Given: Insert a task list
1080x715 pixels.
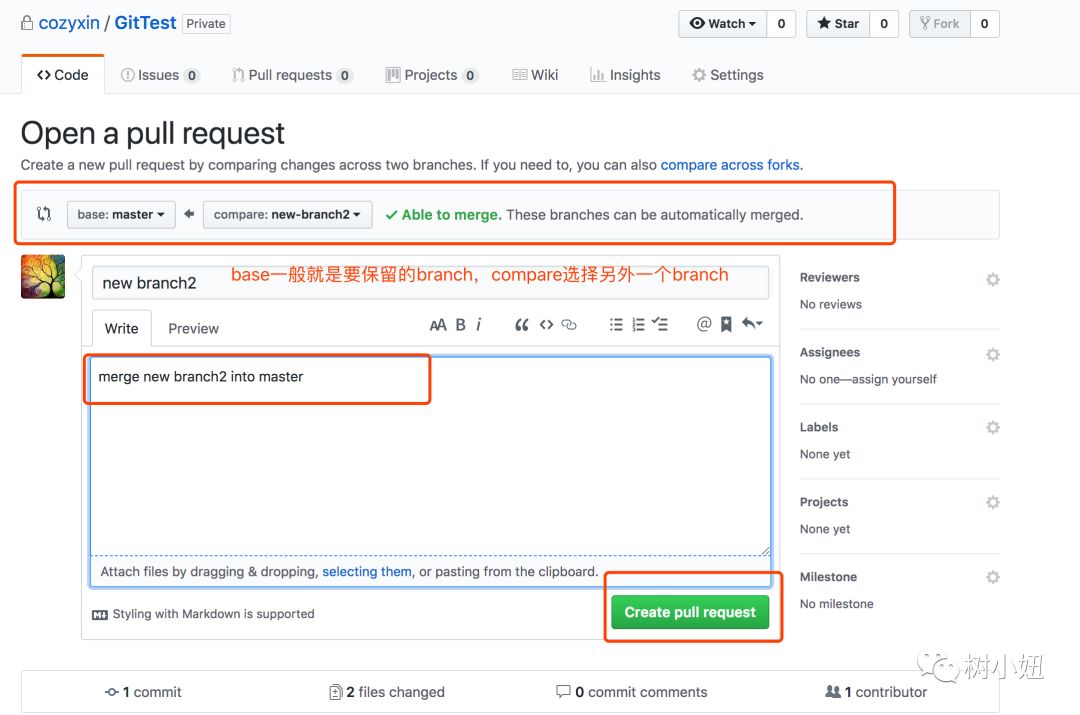Looking at the screenshot, I should click(x=660, y=324).
